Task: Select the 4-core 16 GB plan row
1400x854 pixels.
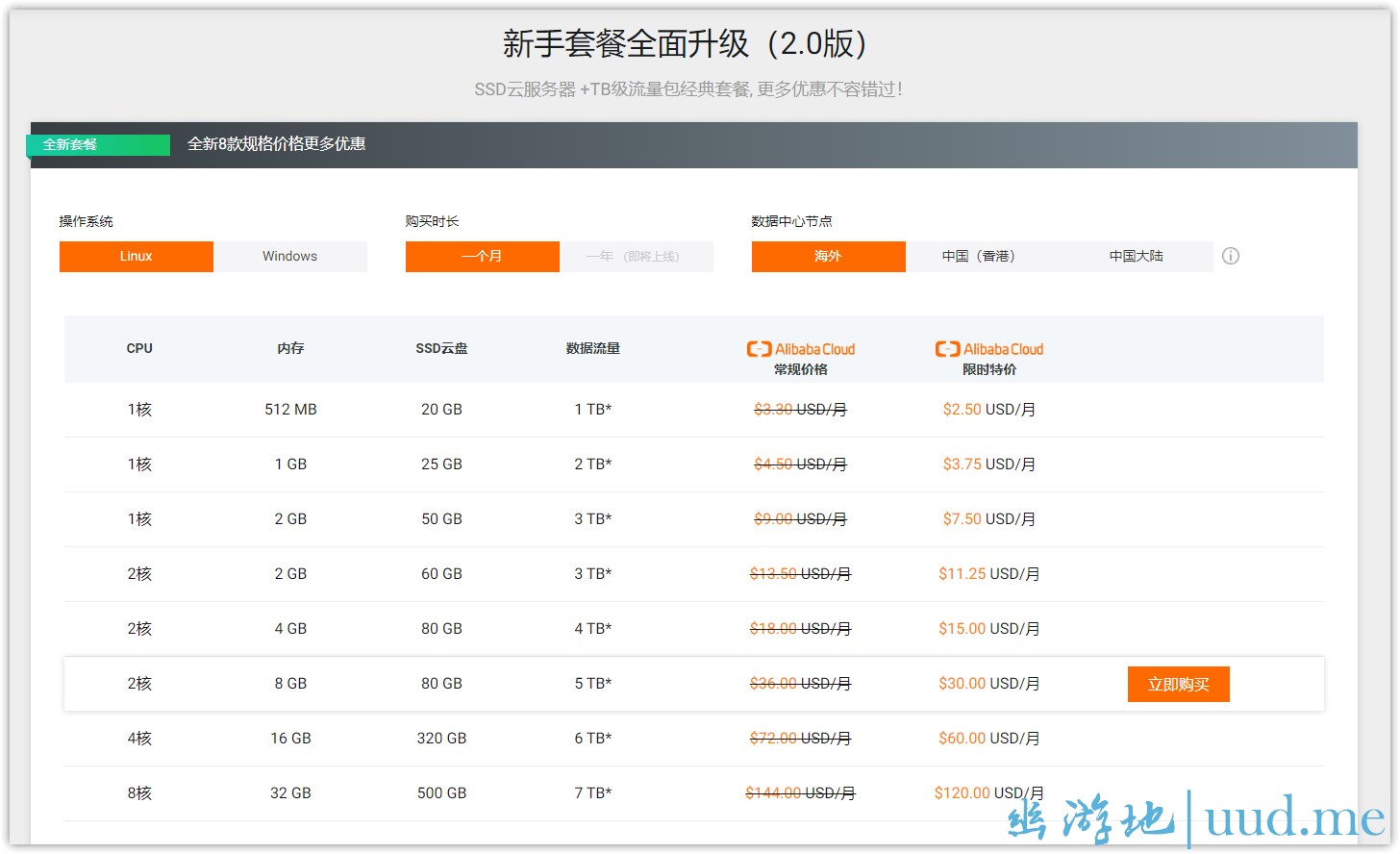Action: [290, 739]
